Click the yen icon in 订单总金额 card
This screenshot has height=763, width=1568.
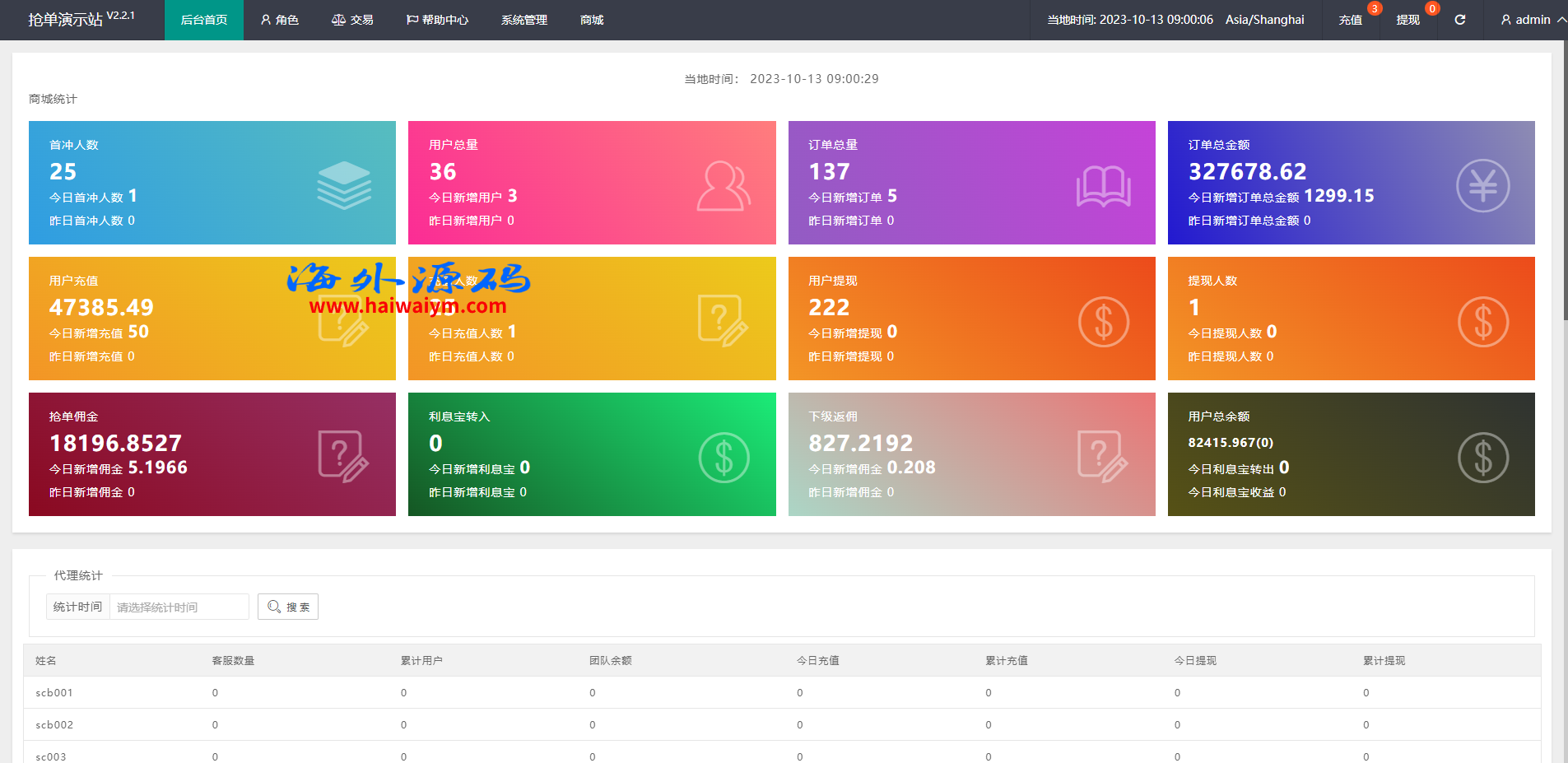point(1482,186)
